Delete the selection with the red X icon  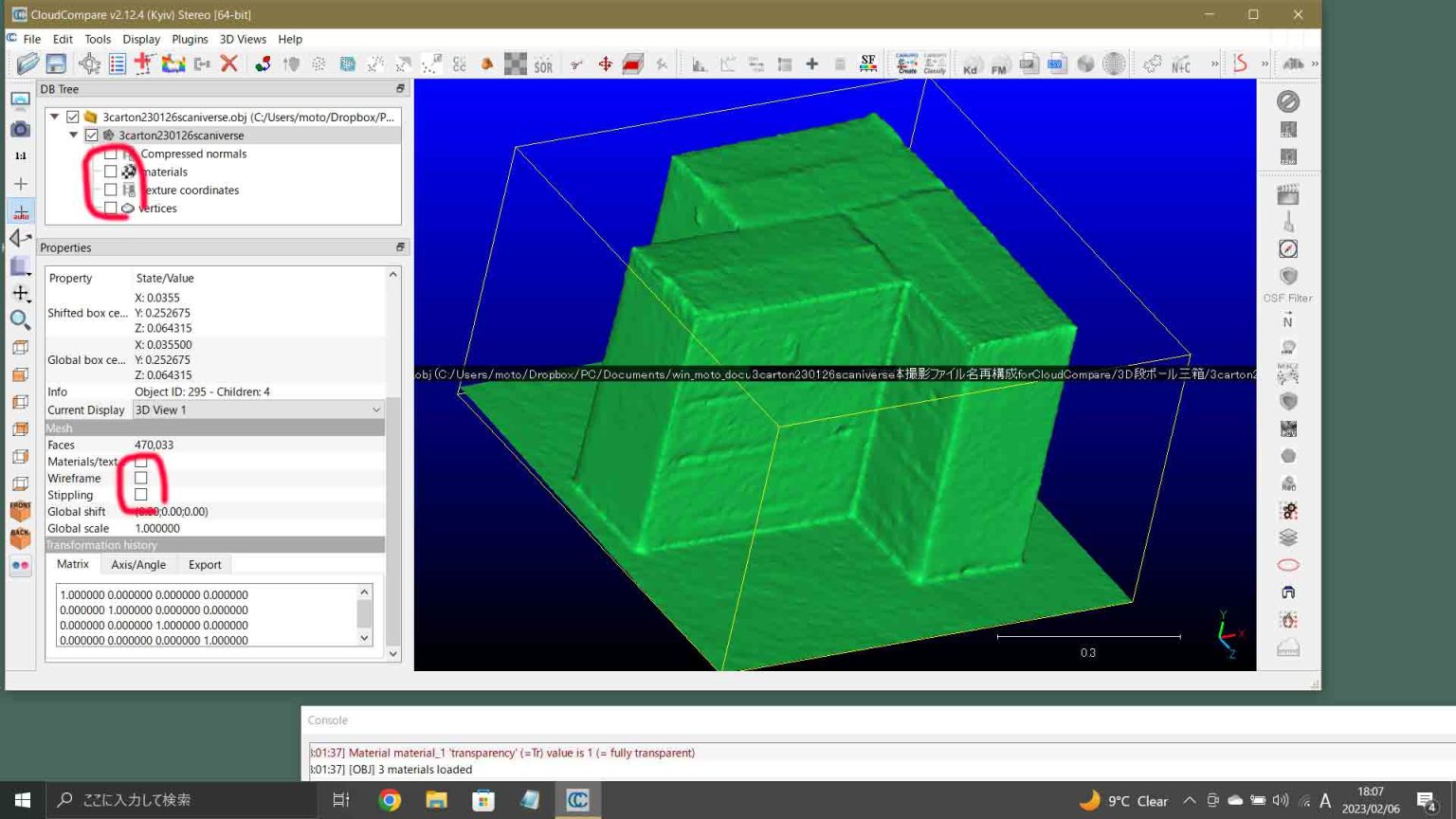(x=228, y=64)
